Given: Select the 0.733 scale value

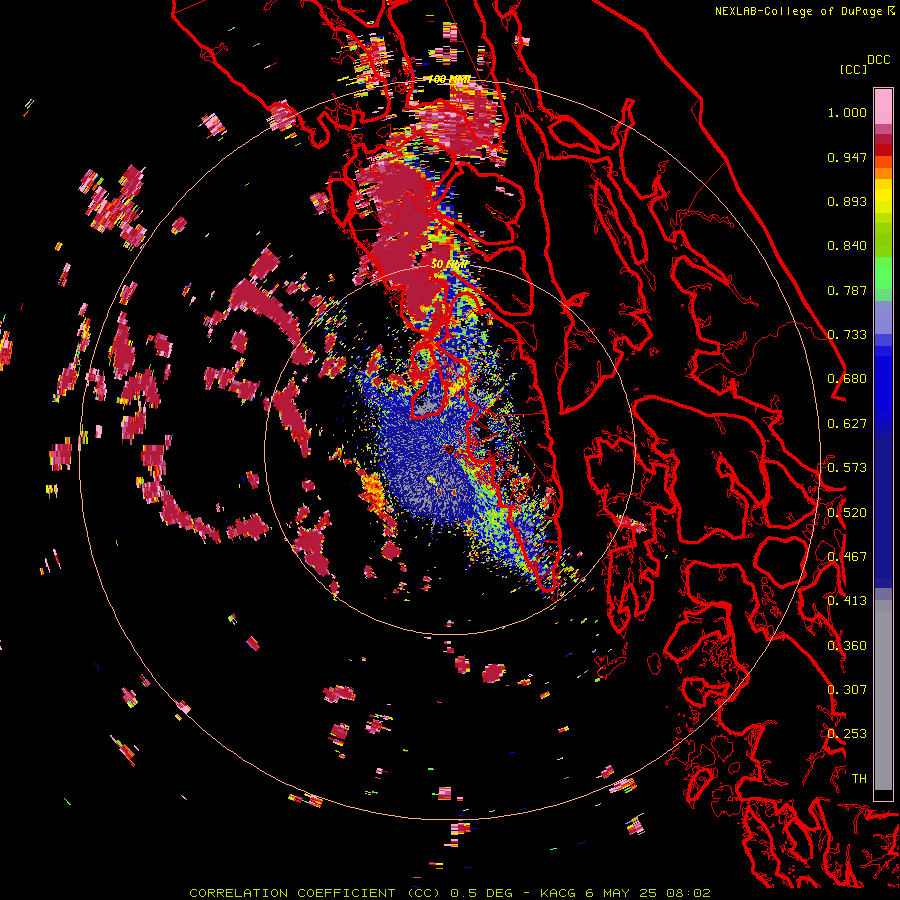Looking at the screenshot, I should pyautogui.click(x=847, y=335).
